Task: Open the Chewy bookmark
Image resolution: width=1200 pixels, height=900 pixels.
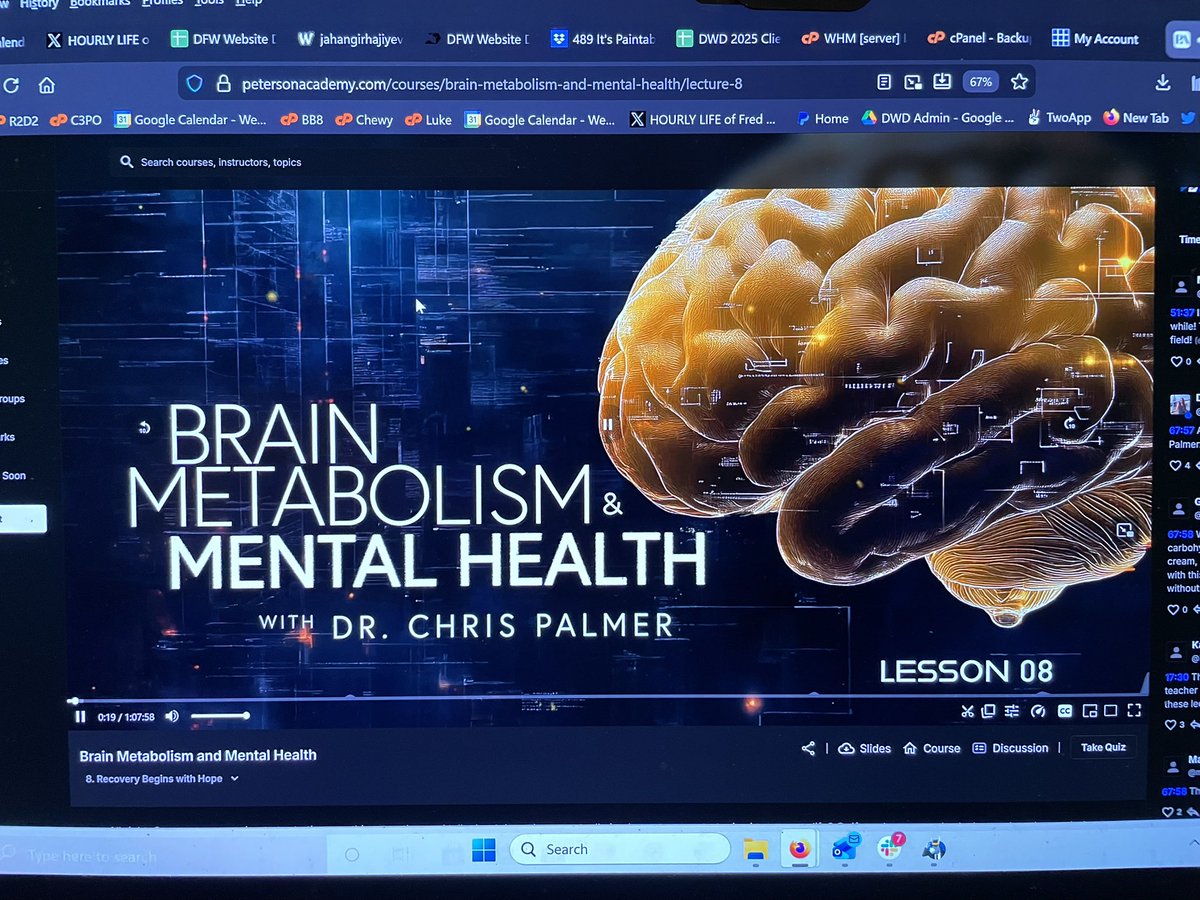Action: (x=364, y=120)
